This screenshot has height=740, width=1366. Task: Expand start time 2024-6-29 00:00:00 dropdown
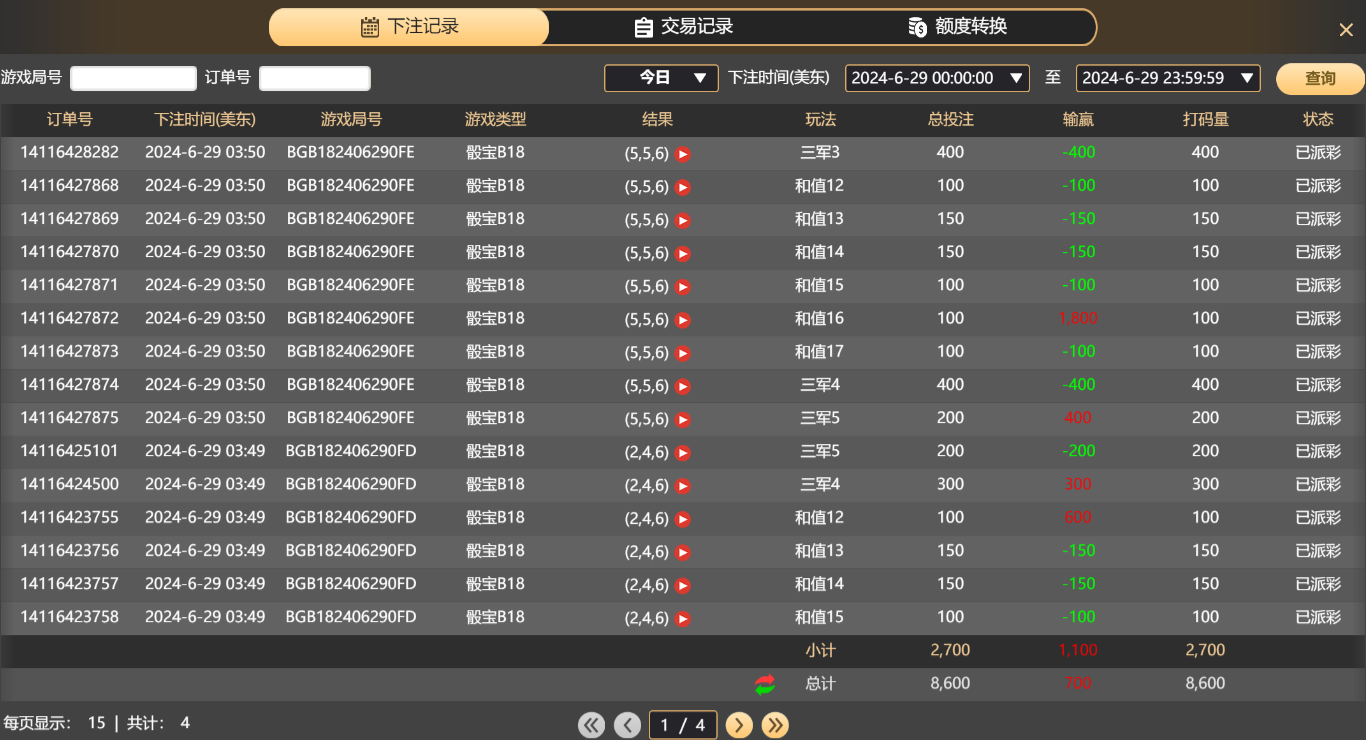[937, 78]
